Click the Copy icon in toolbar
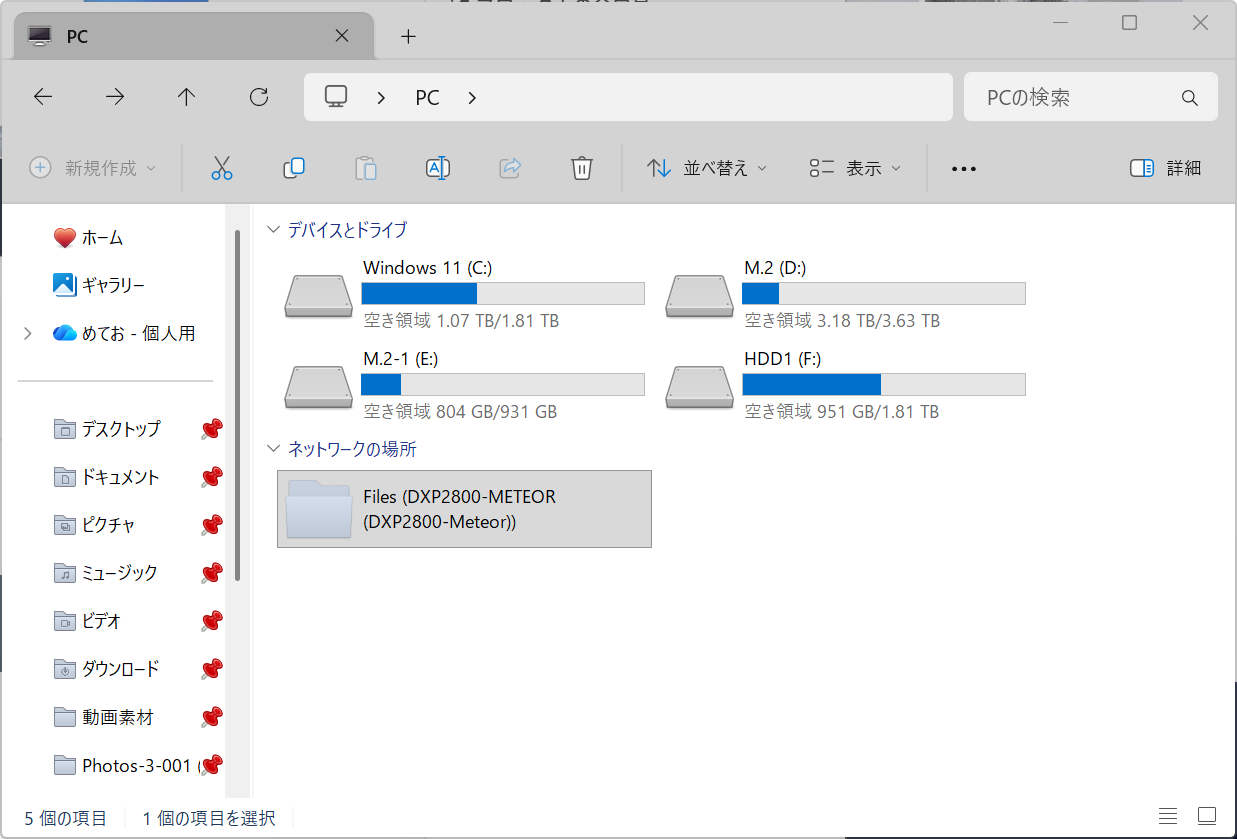The height and width of the screenshot is (839, 1237). (x=294, y=168)
